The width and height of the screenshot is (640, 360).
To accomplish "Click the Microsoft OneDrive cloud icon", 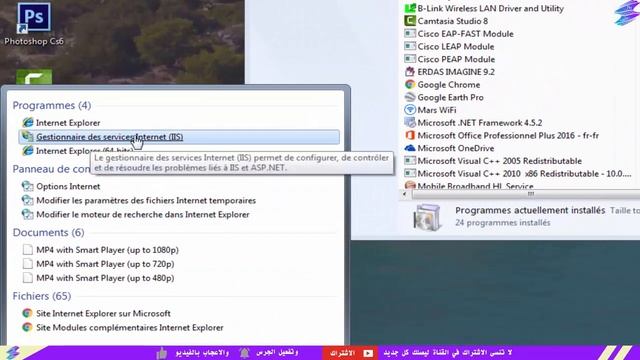I will pyautogui.click(x=410, y=148).
